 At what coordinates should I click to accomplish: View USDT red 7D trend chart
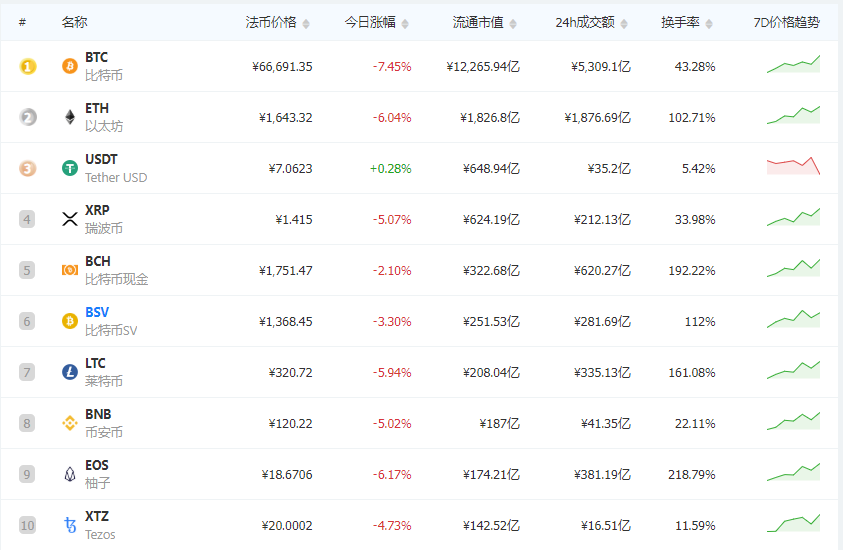pyautogui.click(x=793, y=166)
